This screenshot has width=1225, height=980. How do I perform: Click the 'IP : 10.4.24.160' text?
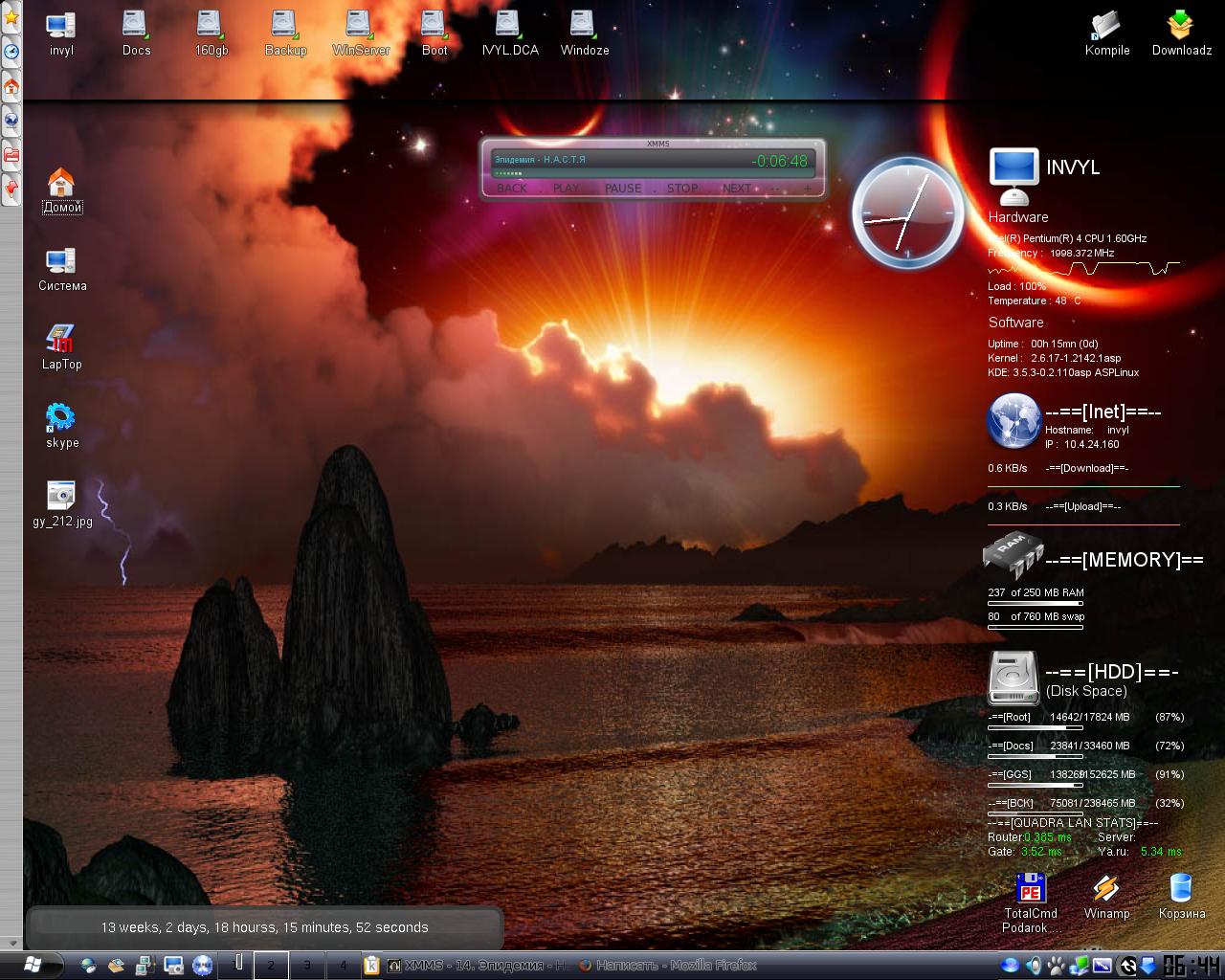1081,444
